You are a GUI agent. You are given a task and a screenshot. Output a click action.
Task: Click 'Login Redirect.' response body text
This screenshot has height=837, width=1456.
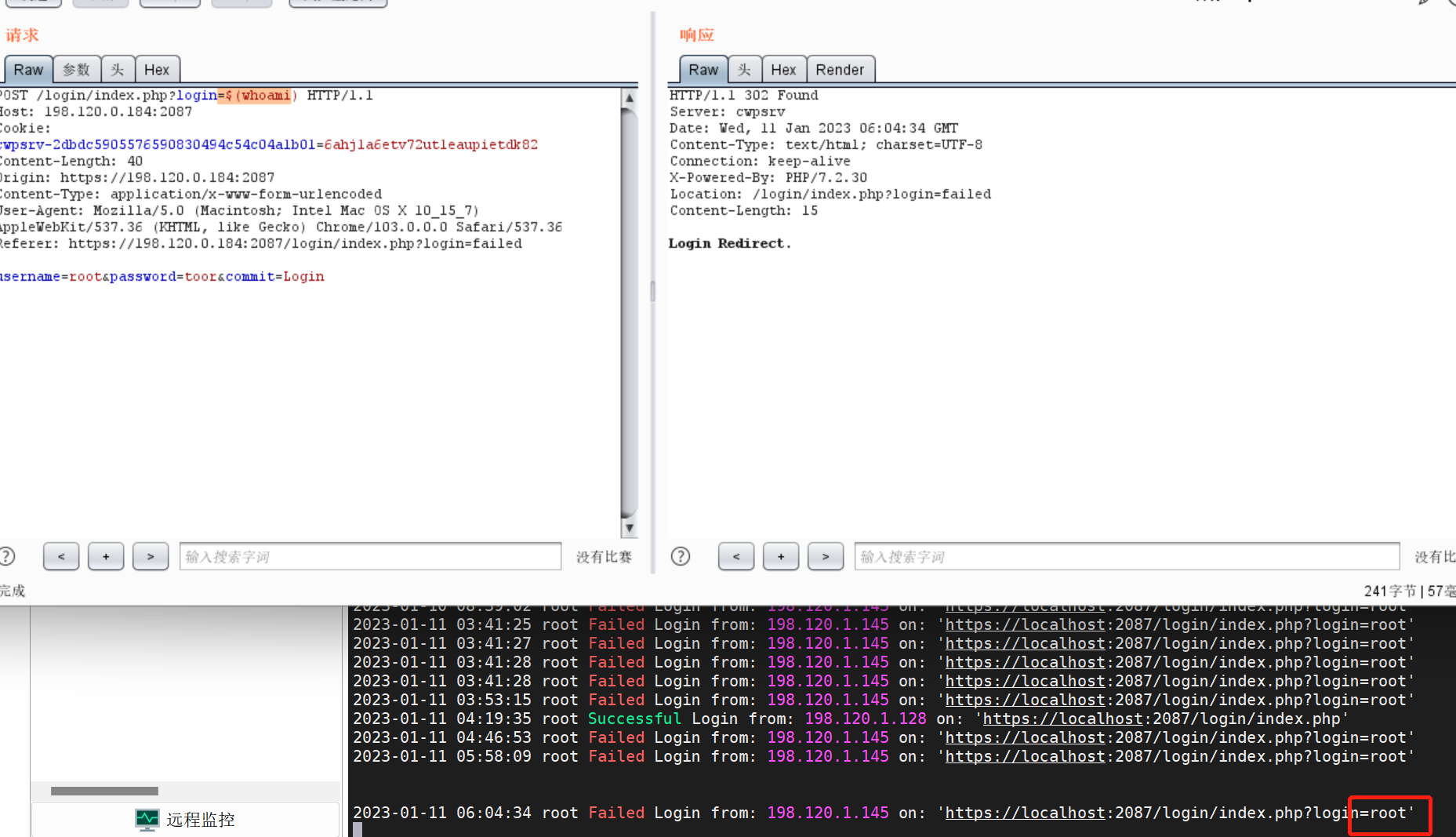tap(729, 243)
